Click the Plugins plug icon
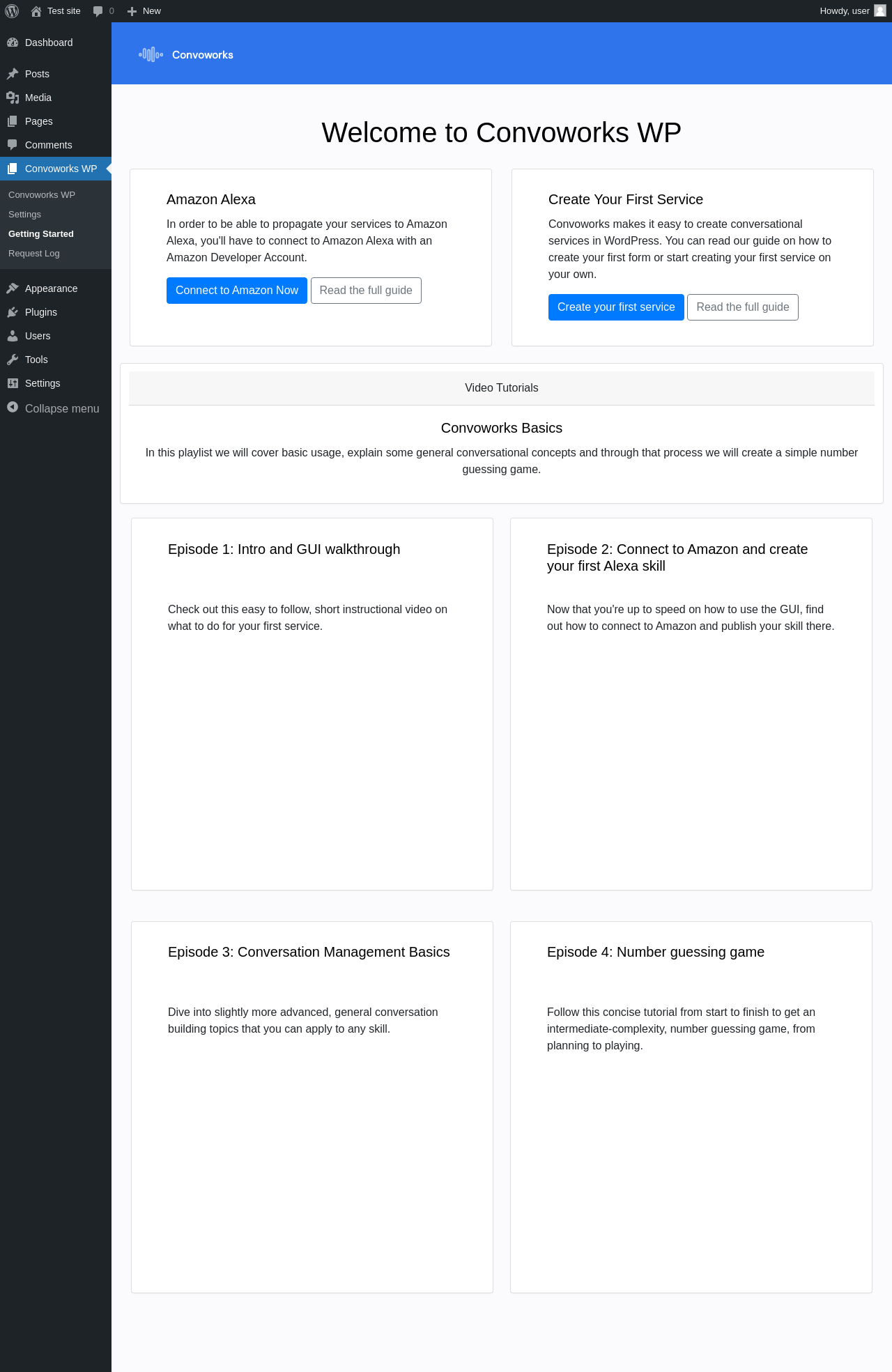The width and height of the screenshot is (892, 1372). click(x=13, y=312)
